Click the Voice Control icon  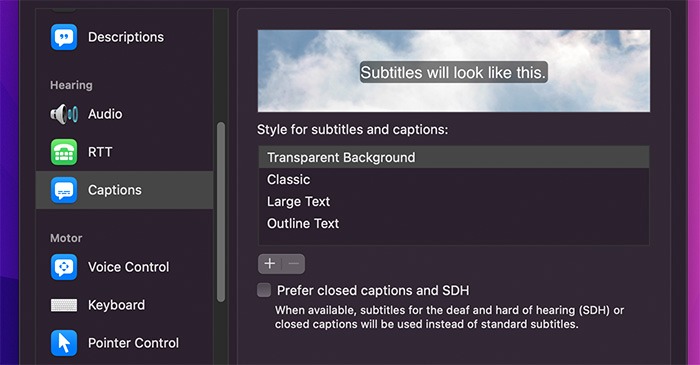click(64, 267)
